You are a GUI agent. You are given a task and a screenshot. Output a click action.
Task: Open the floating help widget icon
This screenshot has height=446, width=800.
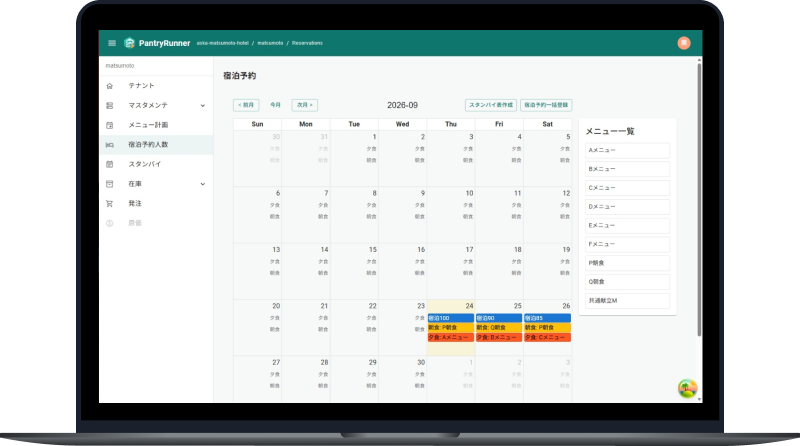coord(687,388)
